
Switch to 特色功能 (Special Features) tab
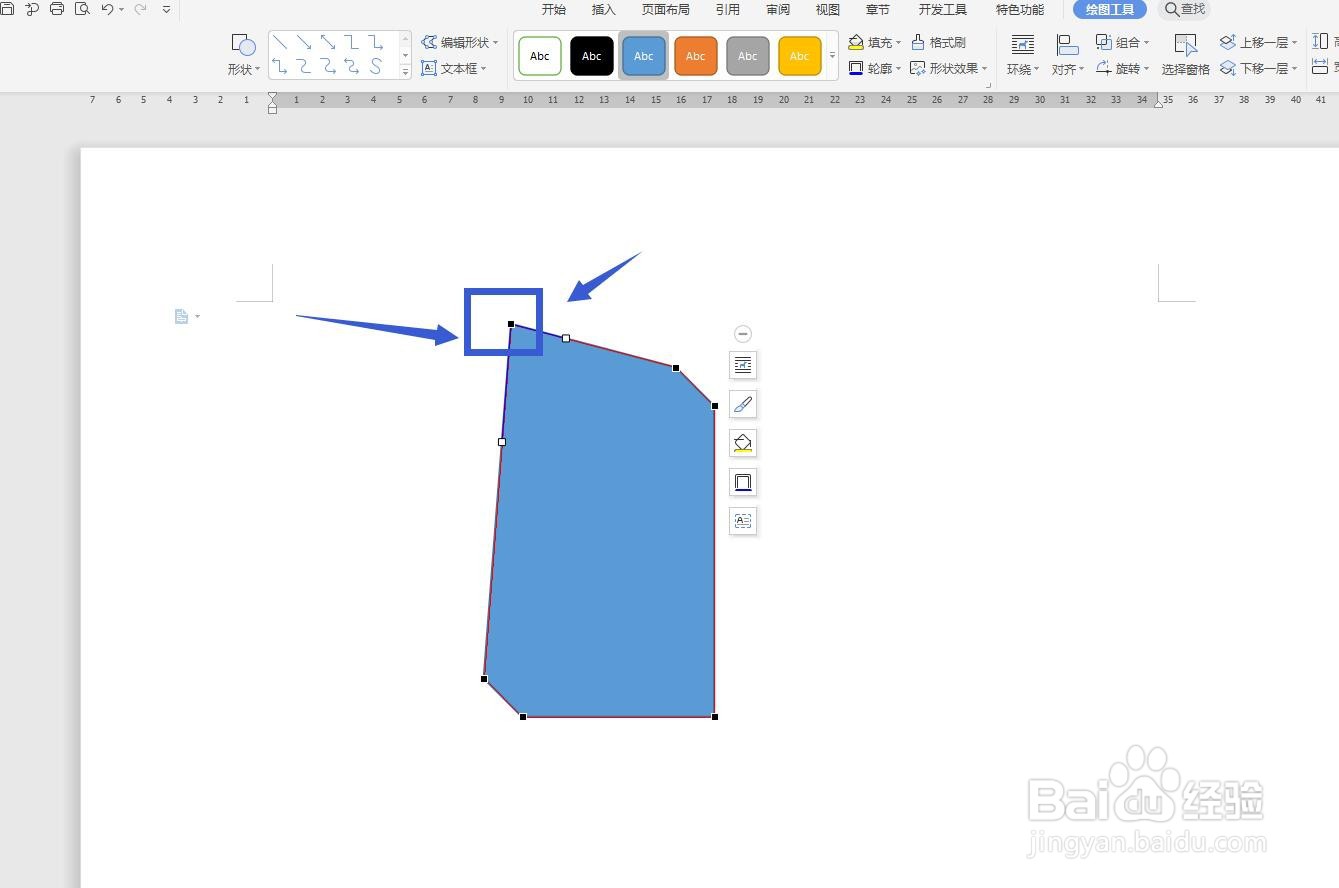point(1020,10)
